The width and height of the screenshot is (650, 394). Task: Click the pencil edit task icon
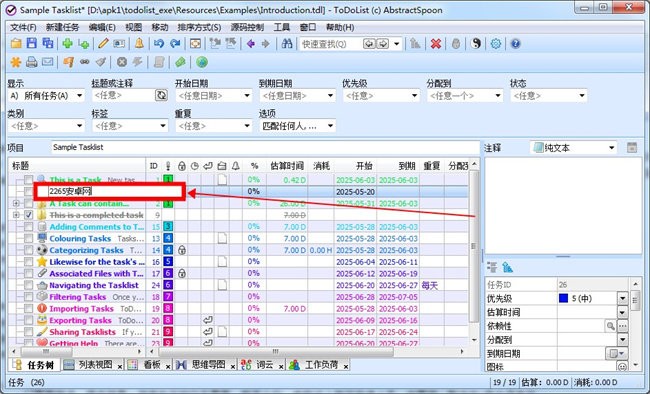point(103,44)
